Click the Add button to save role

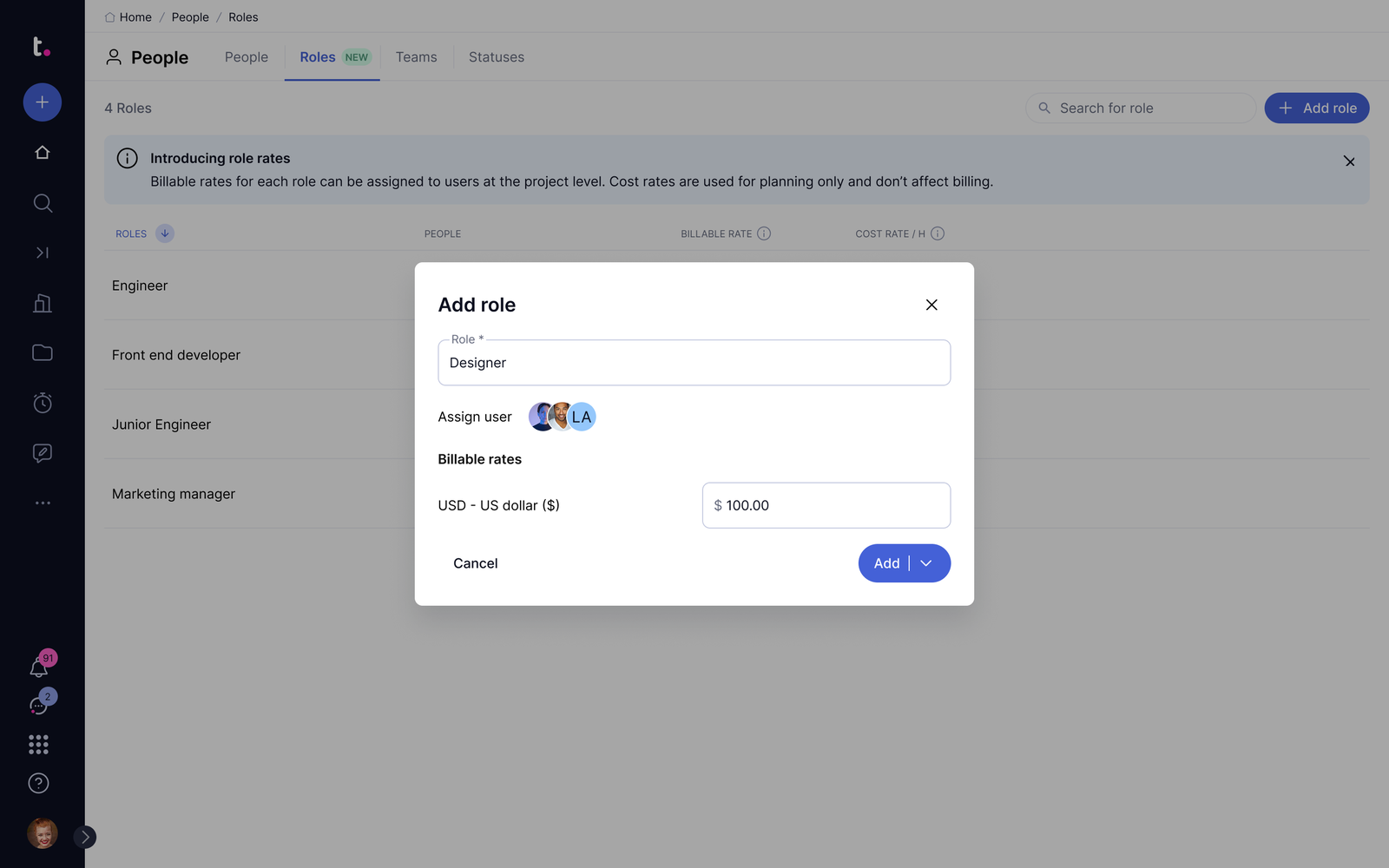pyautogui.click(x=885, y=563)
